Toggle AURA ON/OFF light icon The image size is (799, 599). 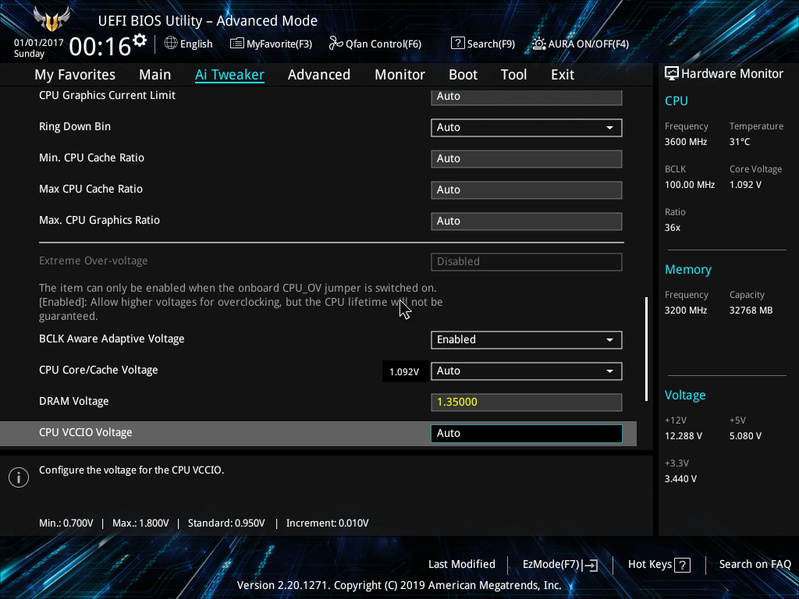tap(539, 43)
